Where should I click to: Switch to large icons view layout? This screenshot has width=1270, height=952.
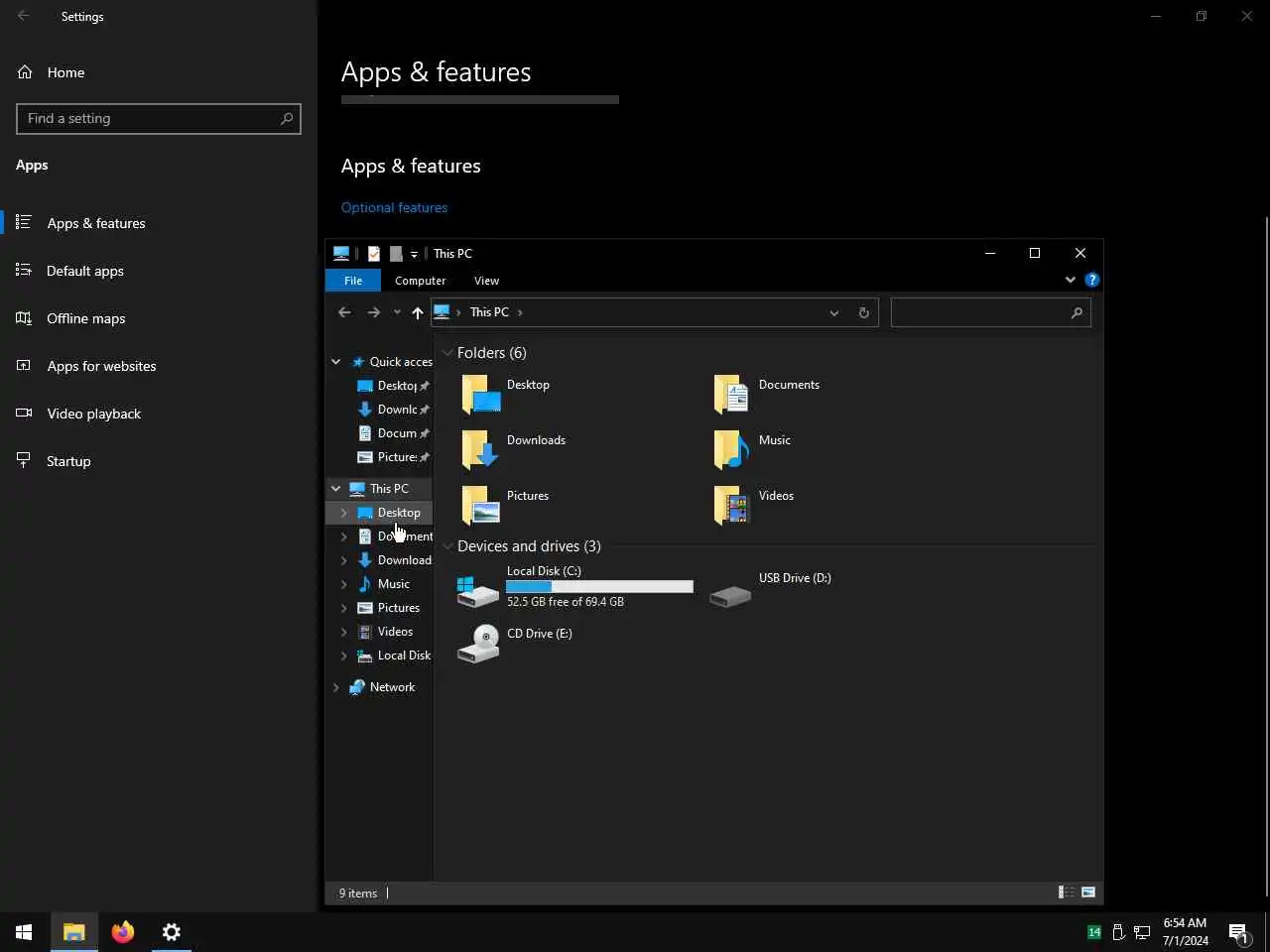click(1088, 892)
